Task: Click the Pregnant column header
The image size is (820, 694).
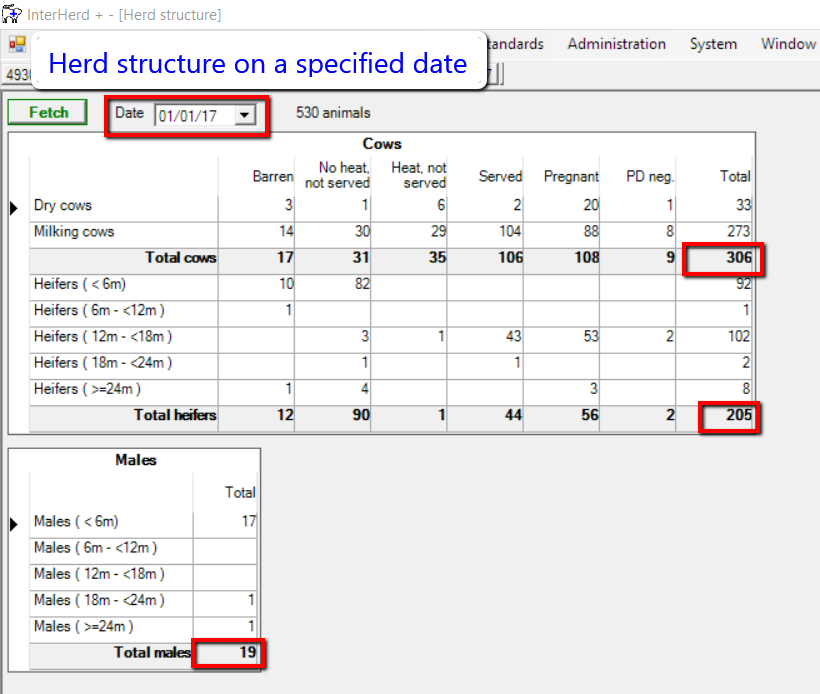Action: 571,176
